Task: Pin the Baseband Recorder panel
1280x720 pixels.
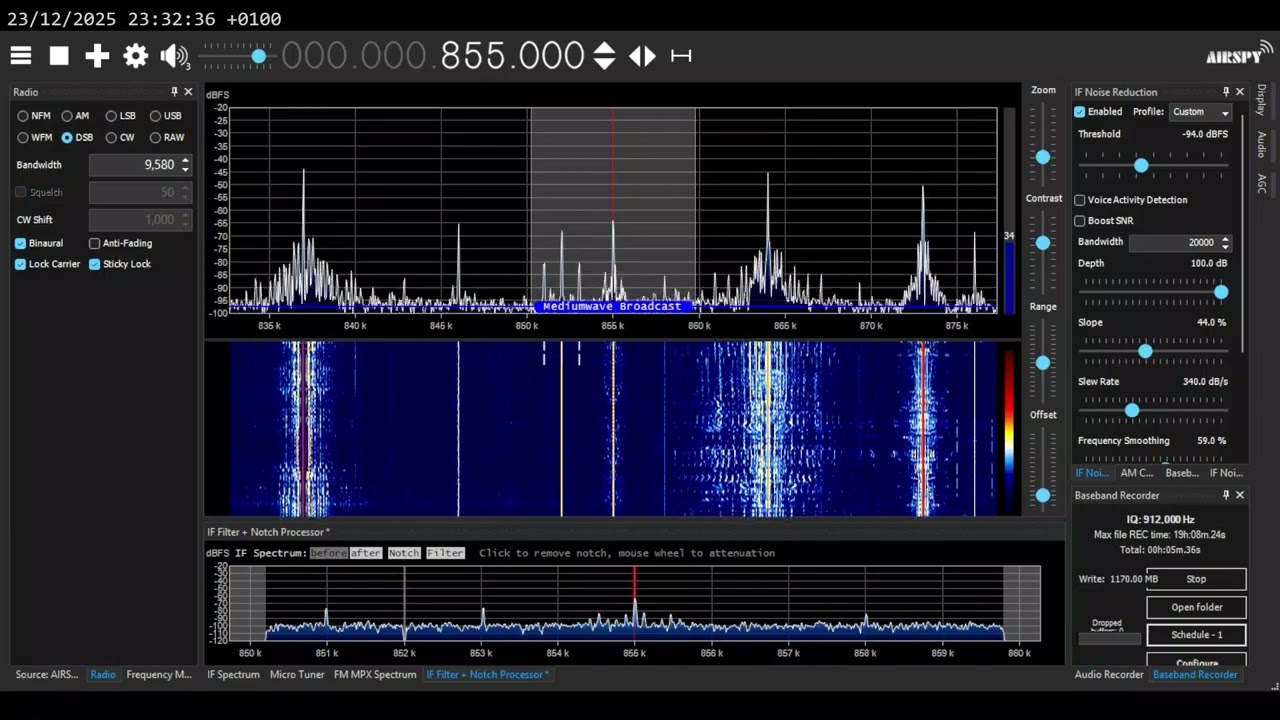Action: 1226,495
